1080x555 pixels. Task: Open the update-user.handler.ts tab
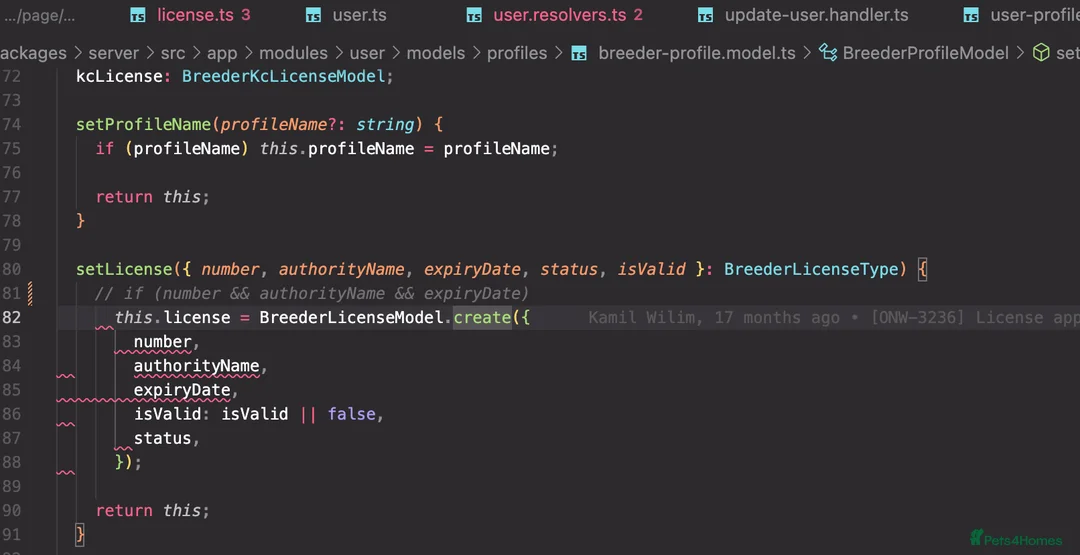click(816, 15)
